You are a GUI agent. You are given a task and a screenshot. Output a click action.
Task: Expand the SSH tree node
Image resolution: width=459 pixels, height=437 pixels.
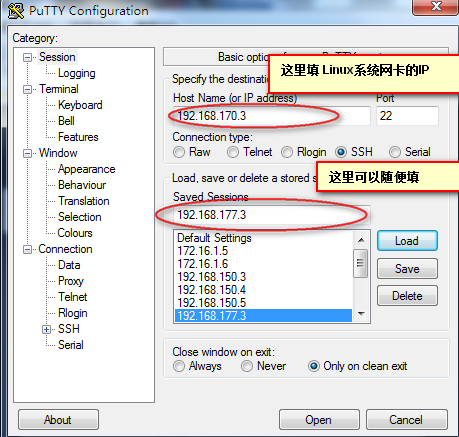point(46,329)
